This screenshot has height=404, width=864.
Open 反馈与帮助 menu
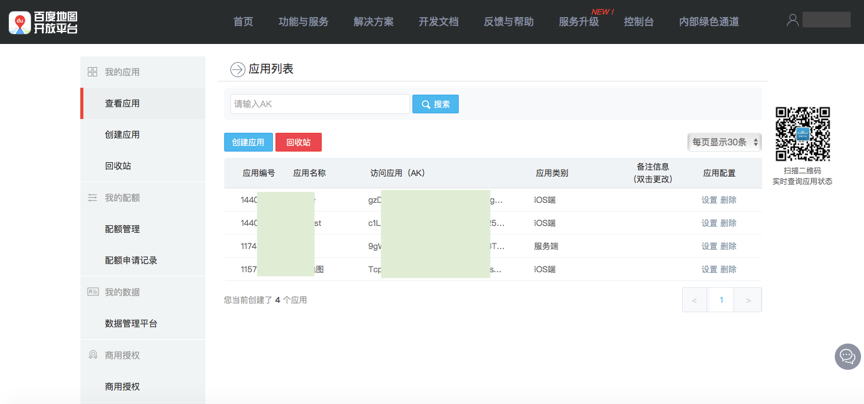(x=509, y=22)
